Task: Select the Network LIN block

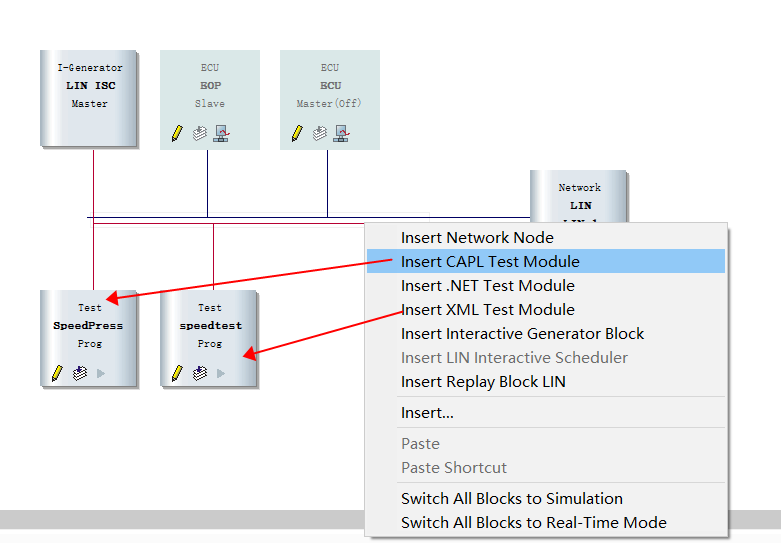Action: click(x=578, y=196)
